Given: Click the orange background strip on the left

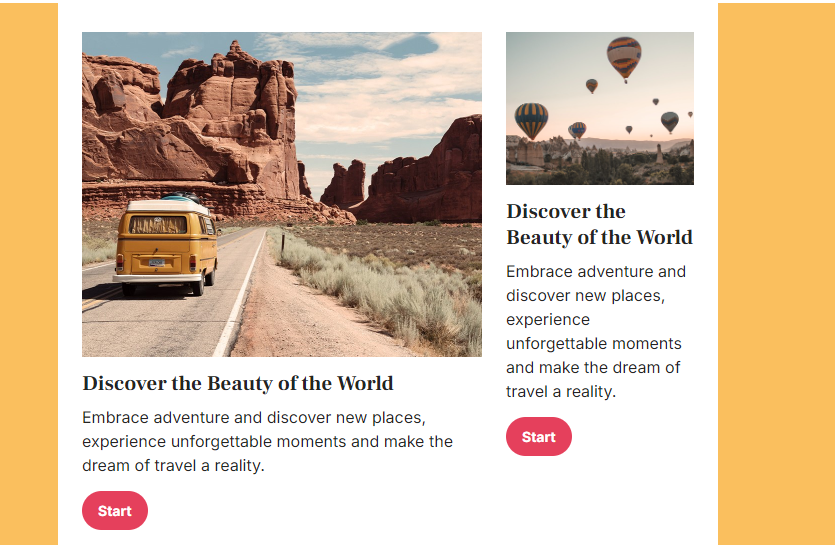Looking at the screenshot, I should point(29,274).
